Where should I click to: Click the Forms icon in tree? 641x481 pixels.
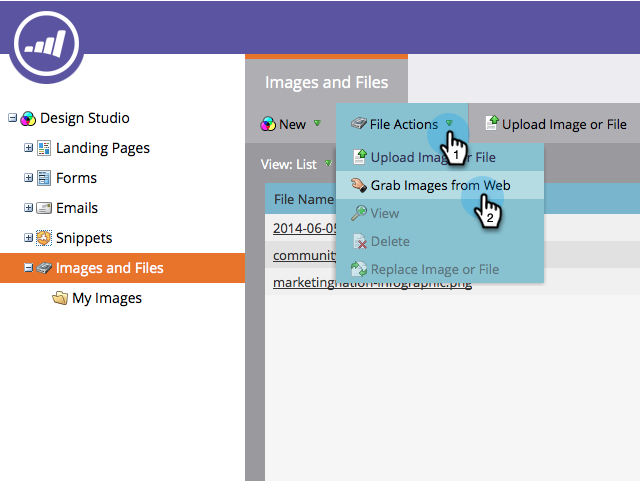44,178
